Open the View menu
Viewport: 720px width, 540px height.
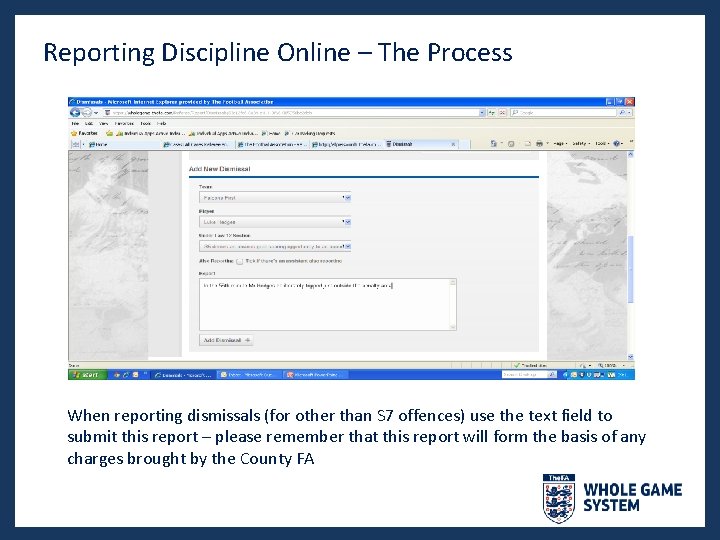pos(104,124)
